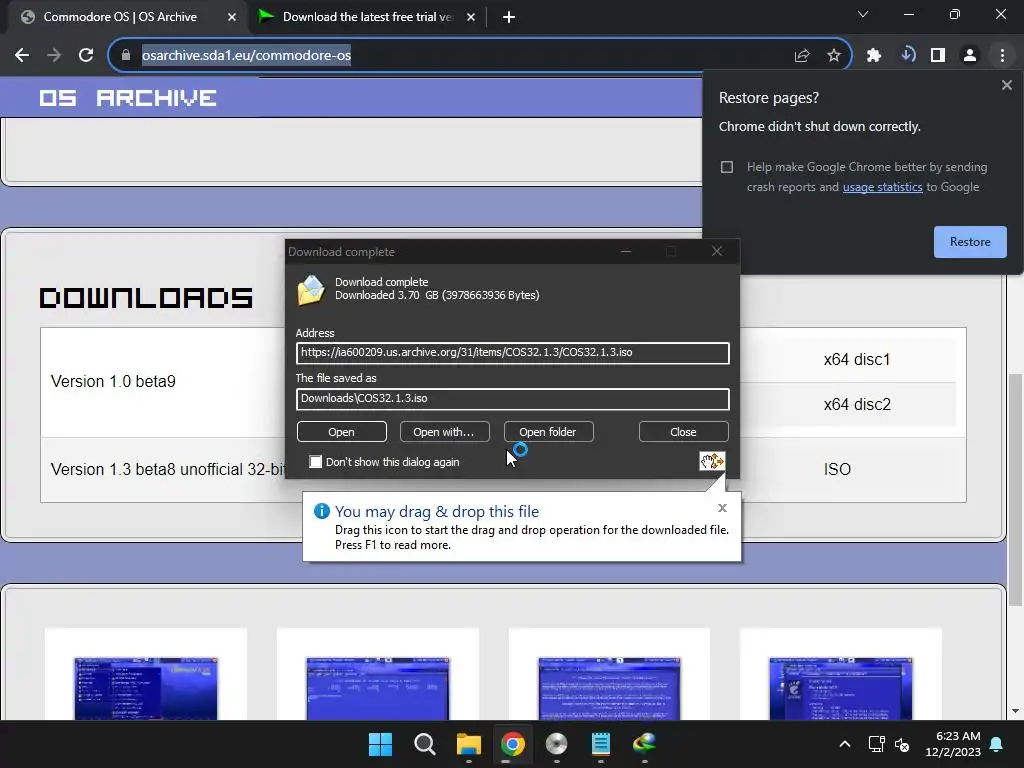Click the download Address field
The width and height of the screenshot is (1024, 768).
(513, 353)
